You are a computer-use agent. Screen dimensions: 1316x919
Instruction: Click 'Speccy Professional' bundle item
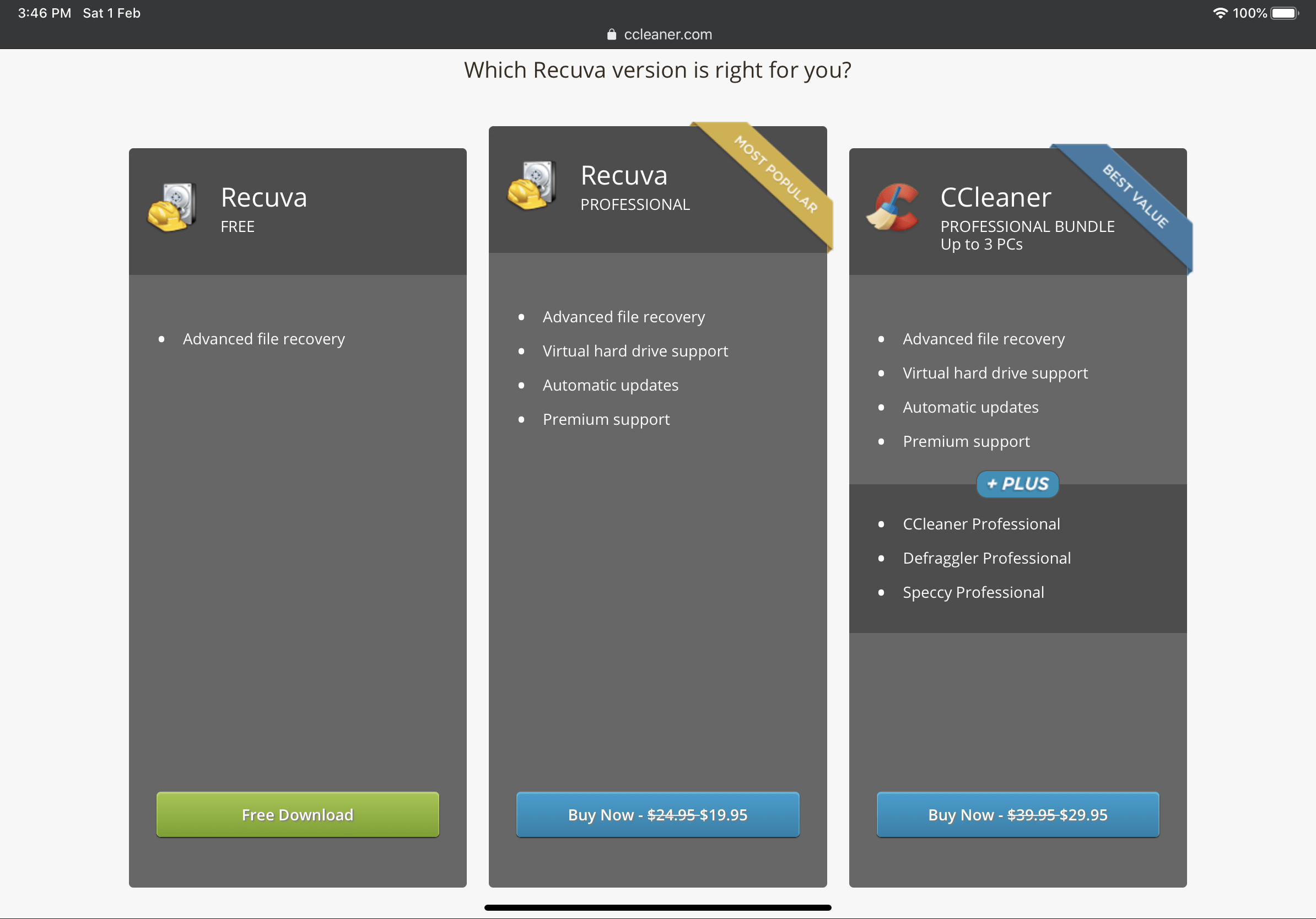tap(973, 592)
